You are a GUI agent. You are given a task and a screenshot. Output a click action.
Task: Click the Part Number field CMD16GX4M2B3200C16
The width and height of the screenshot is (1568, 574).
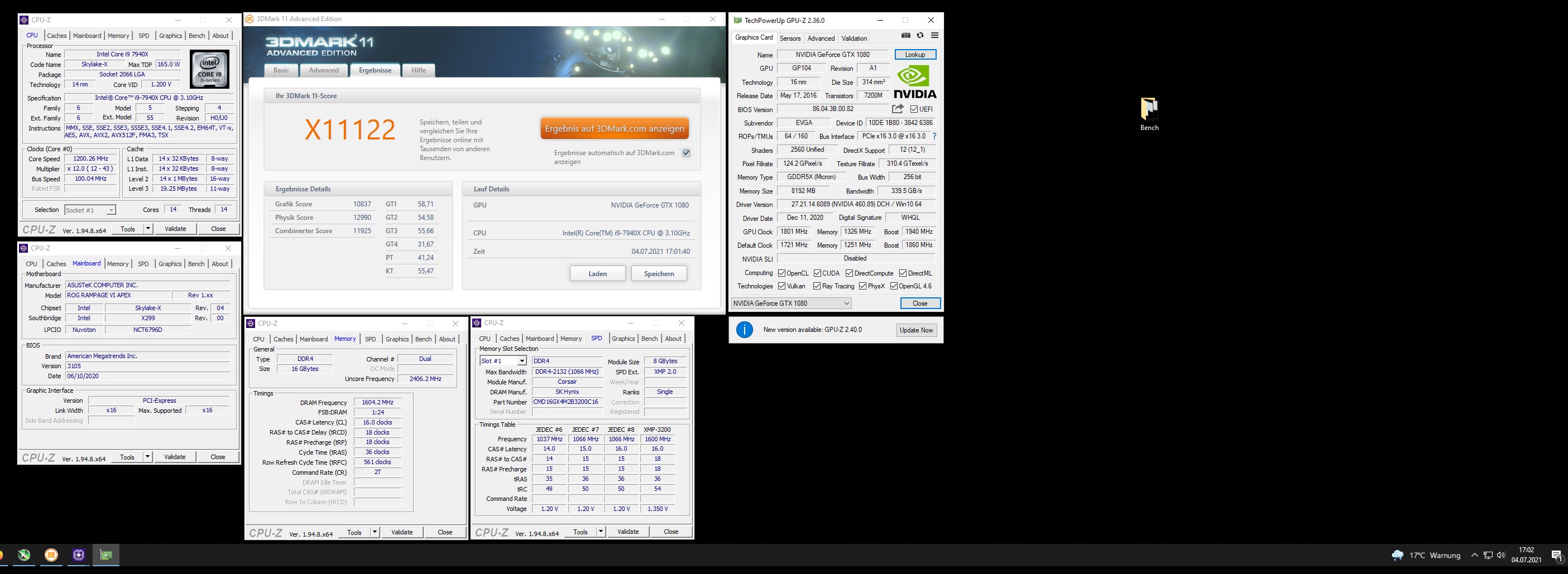[566, 402]
